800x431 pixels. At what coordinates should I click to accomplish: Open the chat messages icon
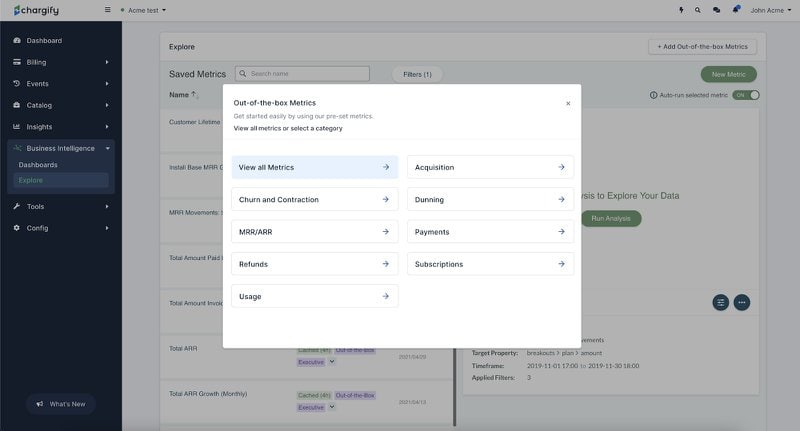tap(716, 10)
